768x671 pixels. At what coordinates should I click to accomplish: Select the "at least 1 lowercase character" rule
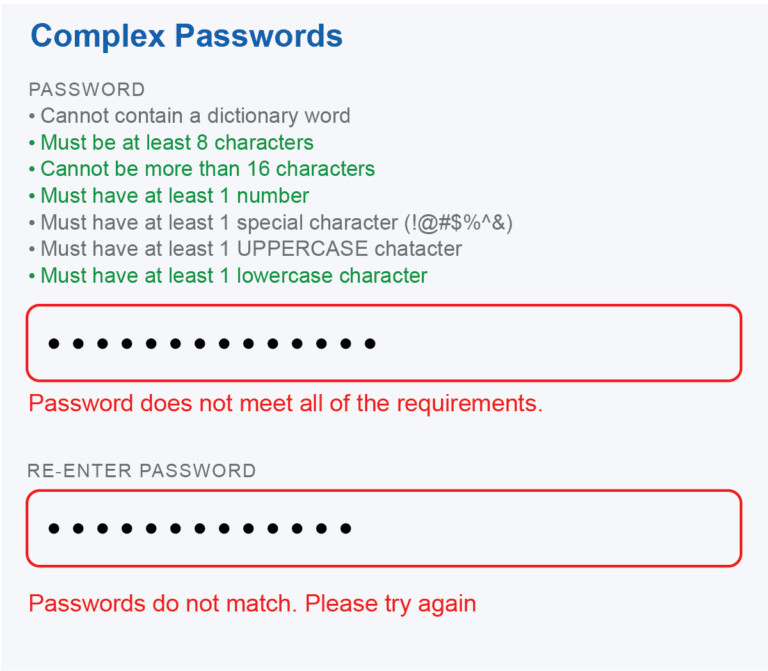click(234, 275)
